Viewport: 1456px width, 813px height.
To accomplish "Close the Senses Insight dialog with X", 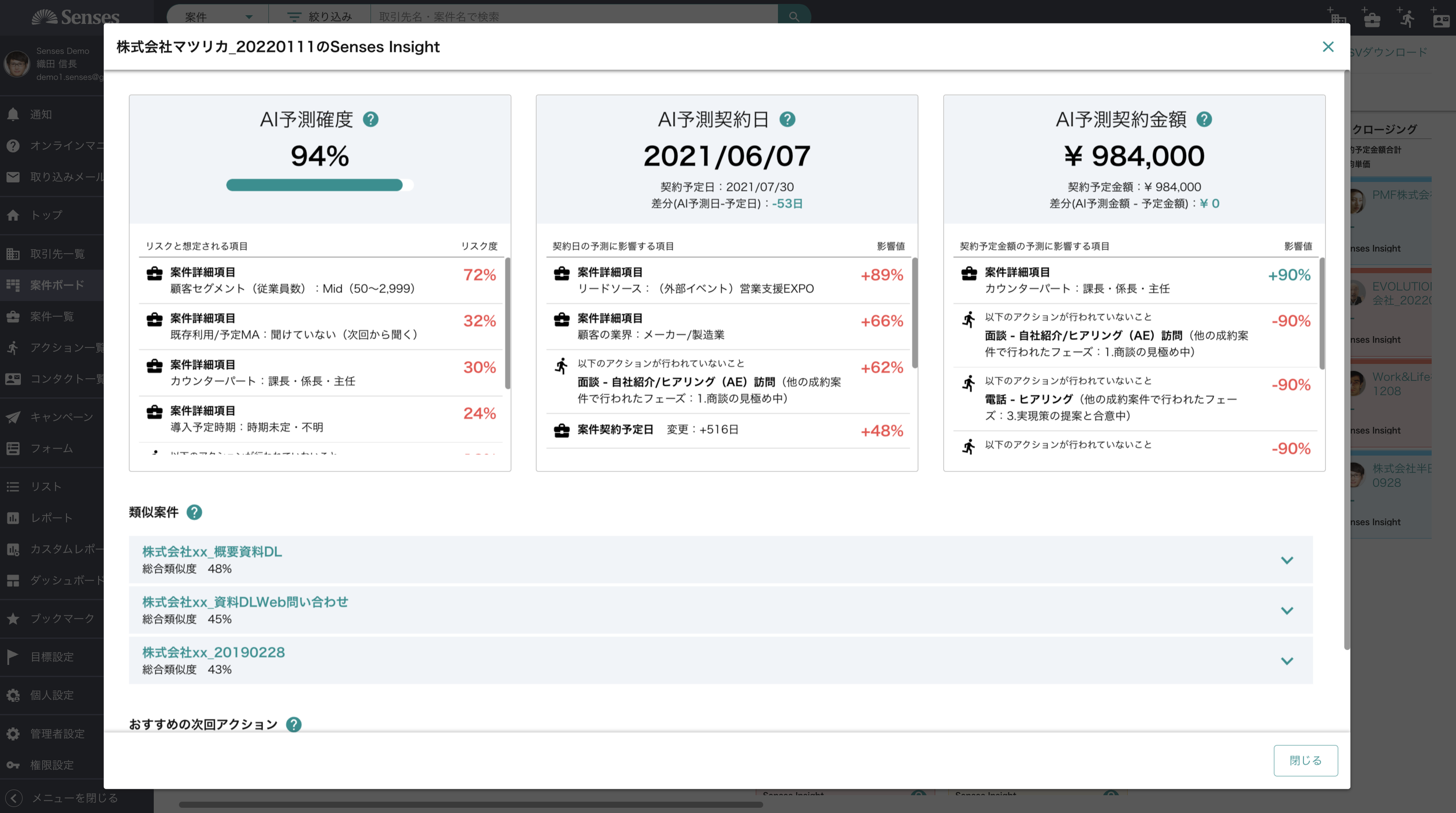I will coord(1328,46).
